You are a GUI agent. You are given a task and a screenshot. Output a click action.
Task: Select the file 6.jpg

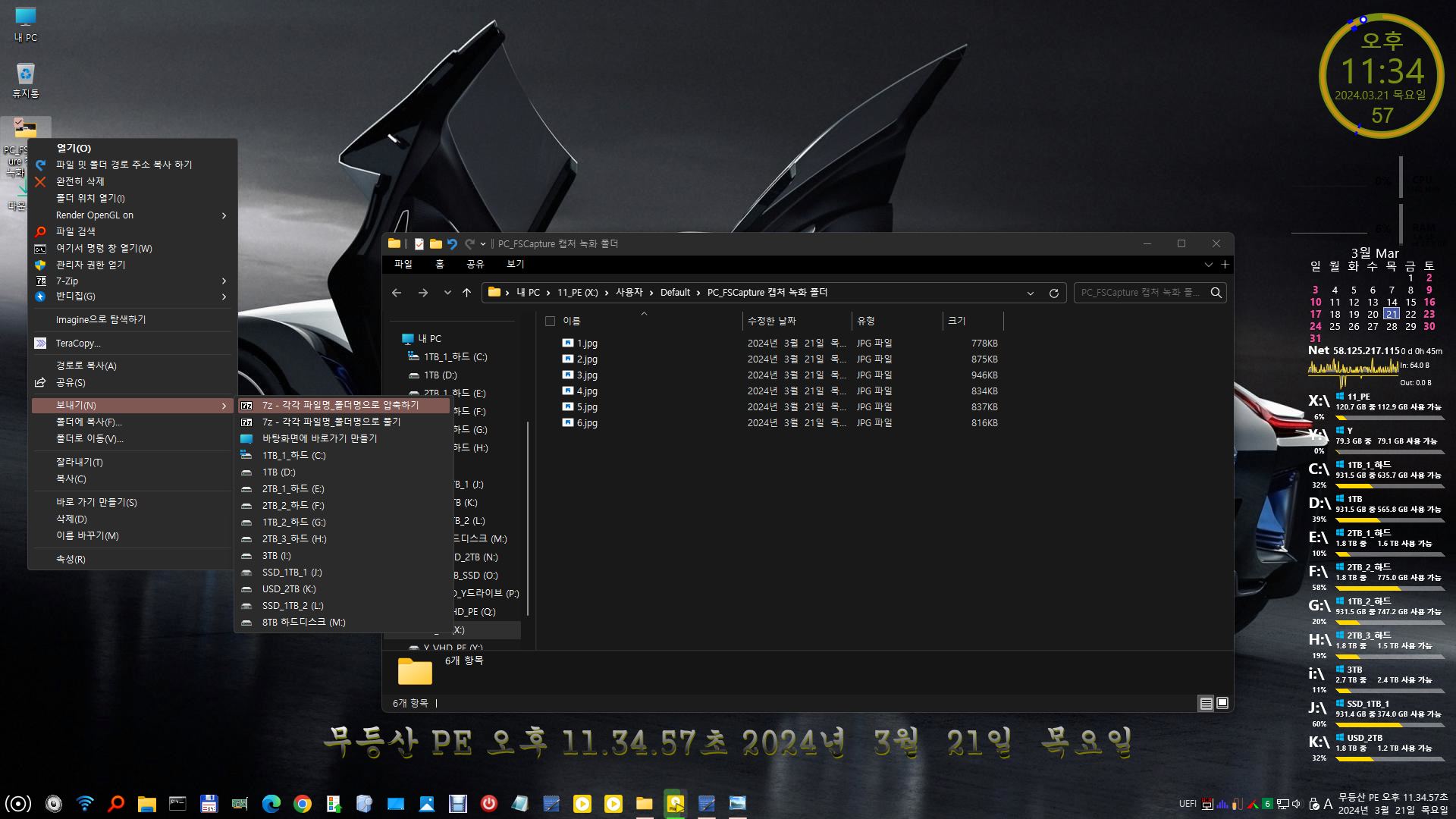tap(587, 423)
